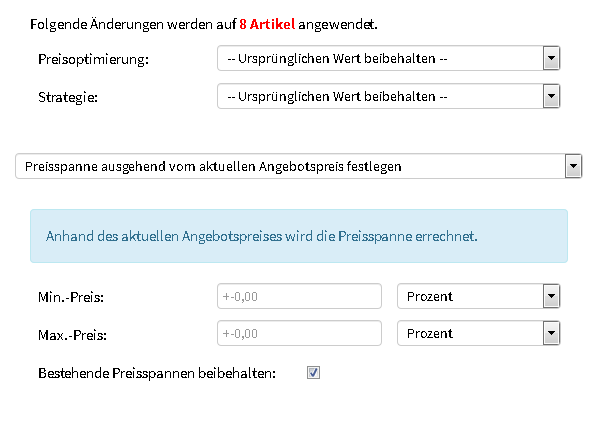Screen dimensions: 598x423
Task: Click the Preisoptimierung label
Action: click(x=93, y=60)
